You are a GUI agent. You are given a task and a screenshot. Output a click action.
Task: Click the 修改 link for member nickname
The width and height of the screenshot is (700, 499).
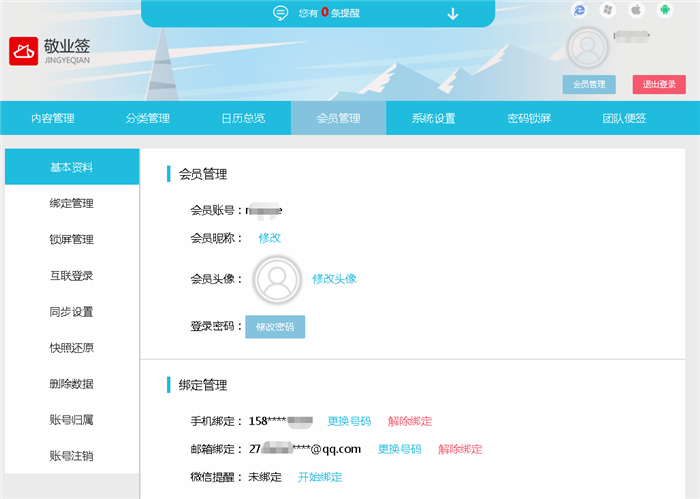click(269, 238)
